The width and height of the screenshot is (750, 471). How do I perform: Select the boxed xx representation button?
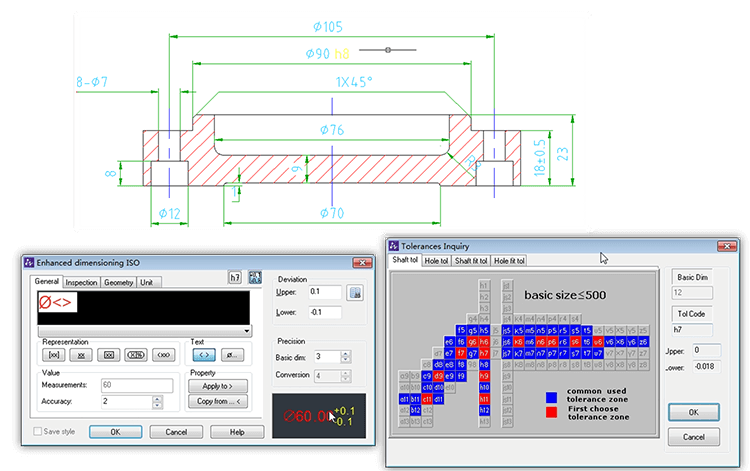click(x=108, y=354)
